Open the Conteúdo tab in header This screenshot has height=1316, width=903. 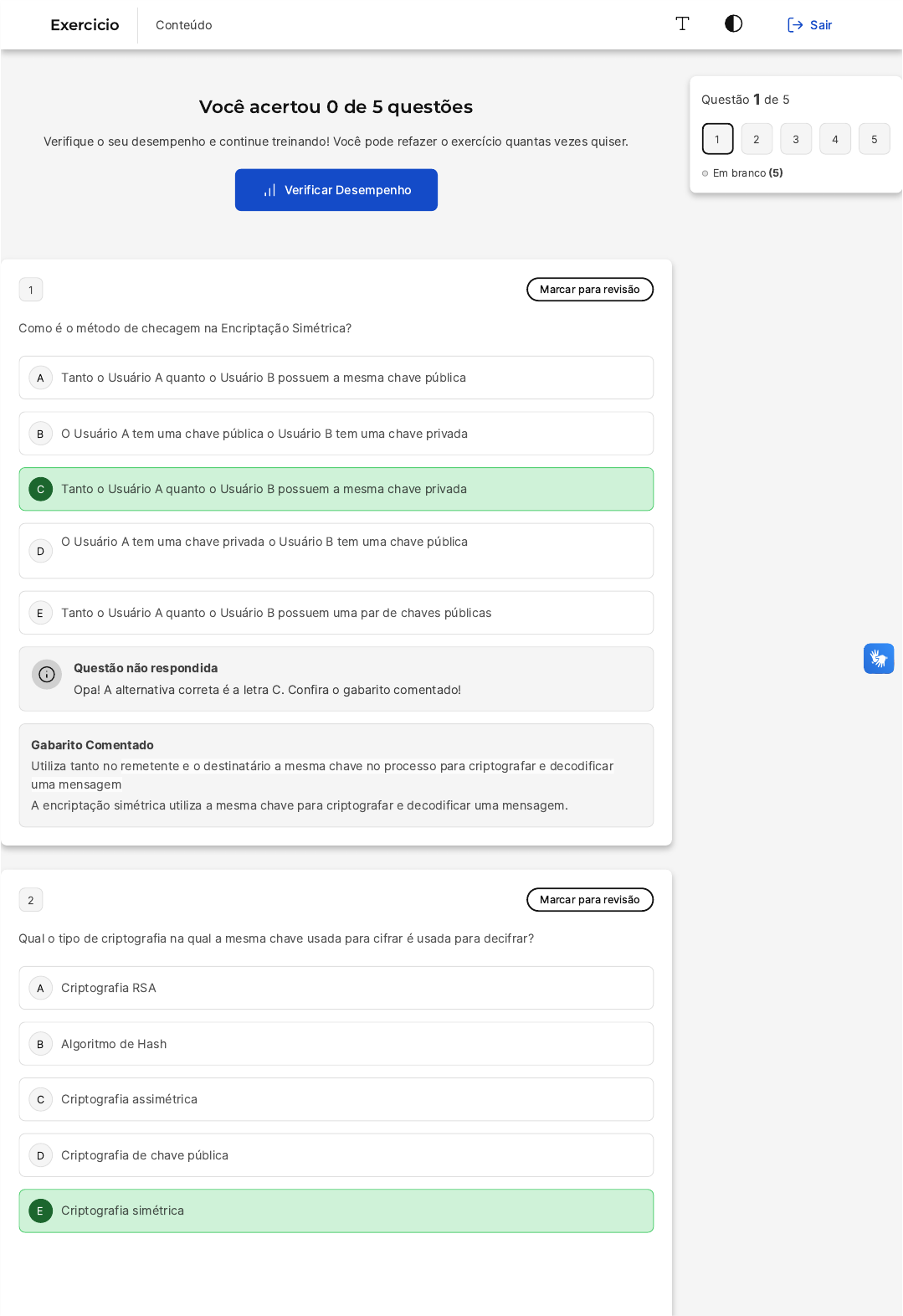(x=183, y=25)
